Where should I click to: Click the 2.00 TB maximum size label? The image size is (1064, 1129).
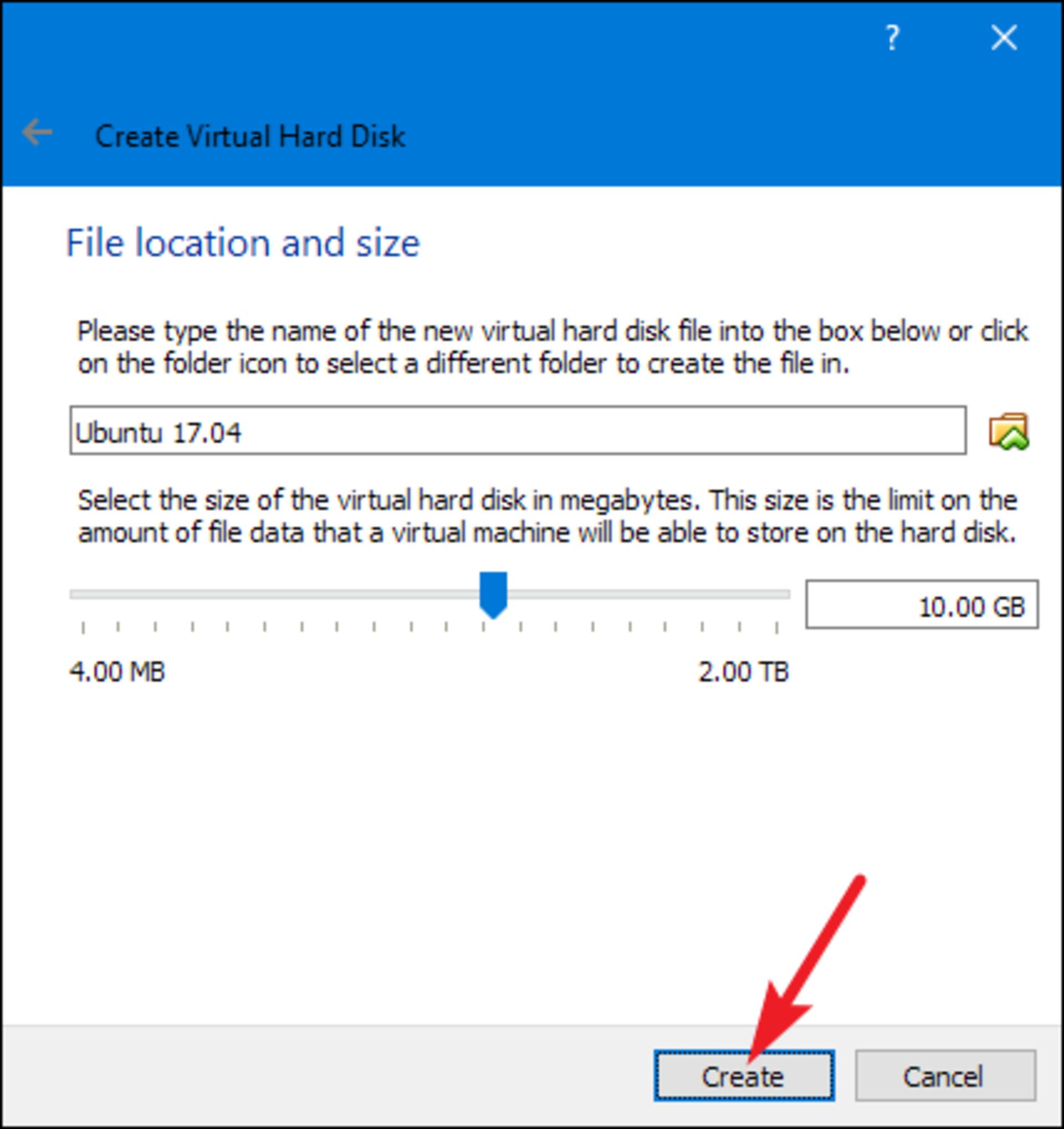743,672
